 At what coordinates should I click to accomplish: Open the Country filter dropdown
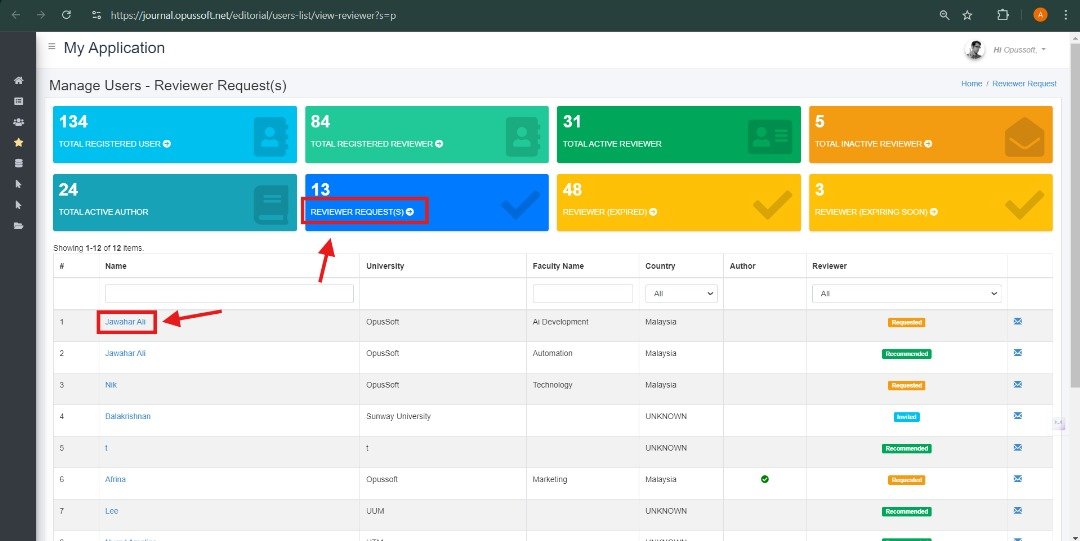tap(681, 294)
